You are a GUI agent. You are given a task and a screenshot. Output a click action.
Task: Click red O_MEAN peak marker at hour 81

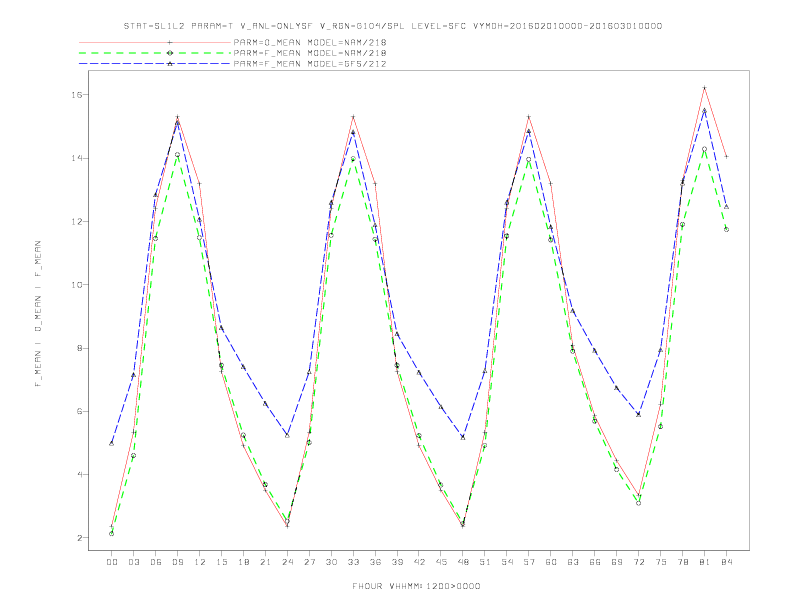pos(705,88)
